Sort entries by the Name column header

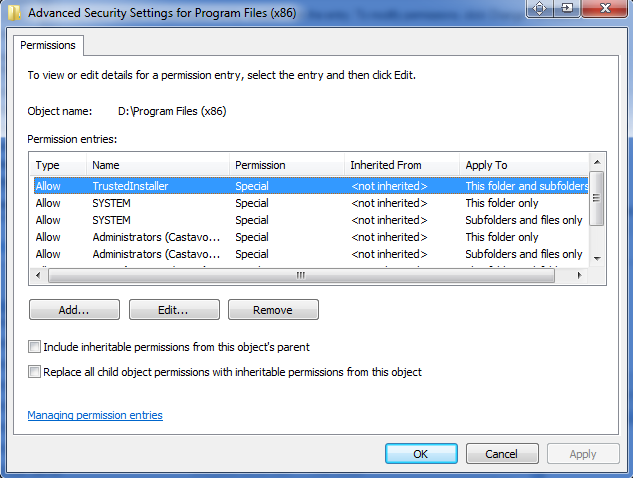coord(157,165)
